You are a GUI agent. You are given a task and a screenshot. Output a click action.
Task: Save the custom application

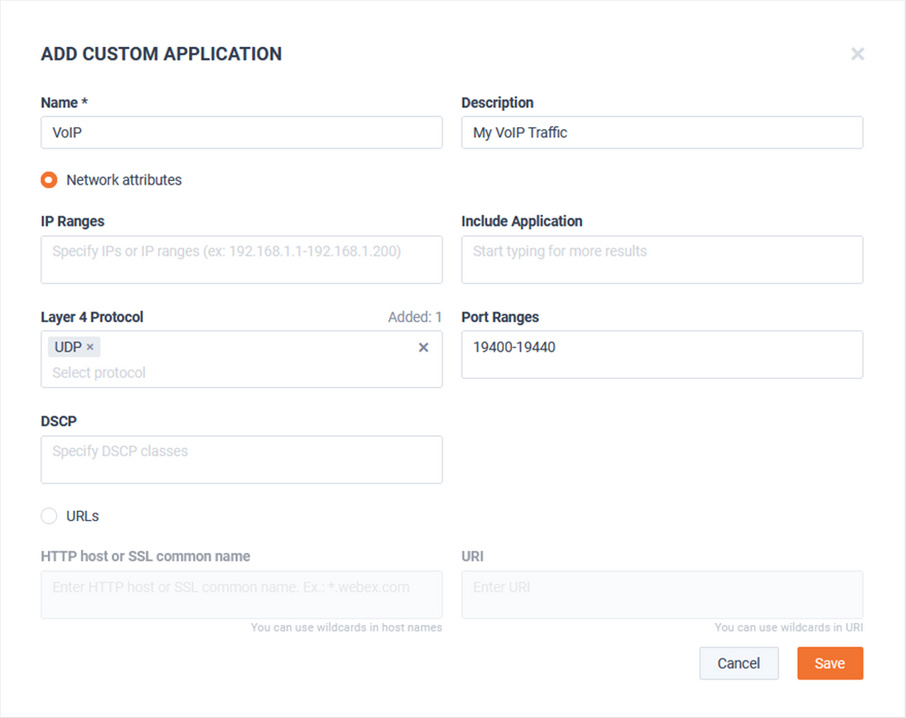point(830,663)
